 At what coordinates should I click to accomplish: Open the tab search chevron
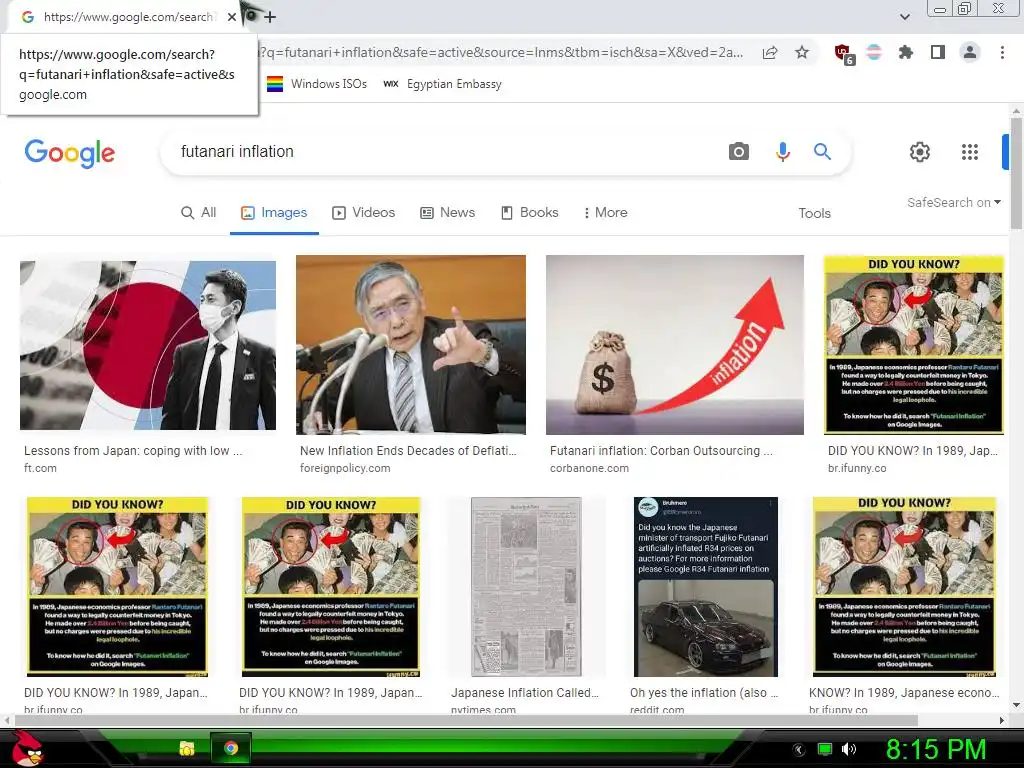click(x=904, y=17)
